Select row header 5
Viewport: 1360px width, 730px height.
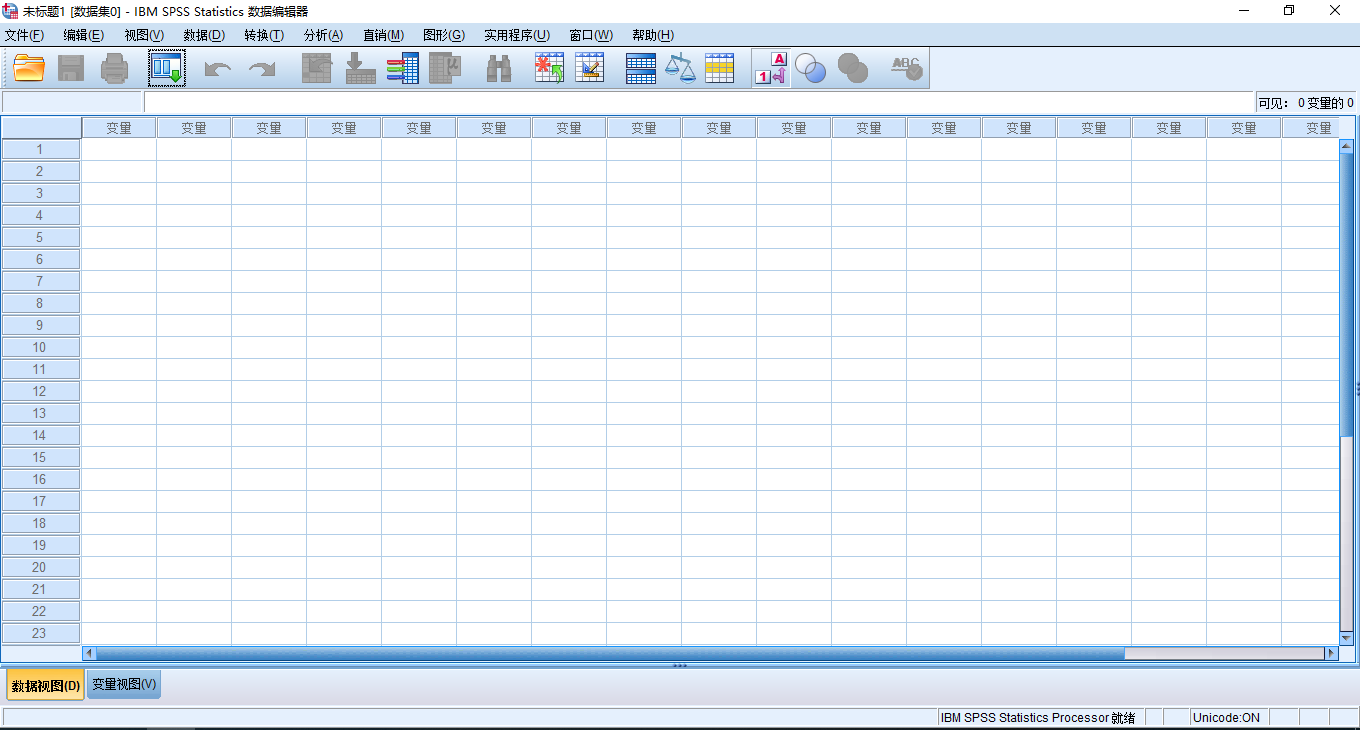40,237
